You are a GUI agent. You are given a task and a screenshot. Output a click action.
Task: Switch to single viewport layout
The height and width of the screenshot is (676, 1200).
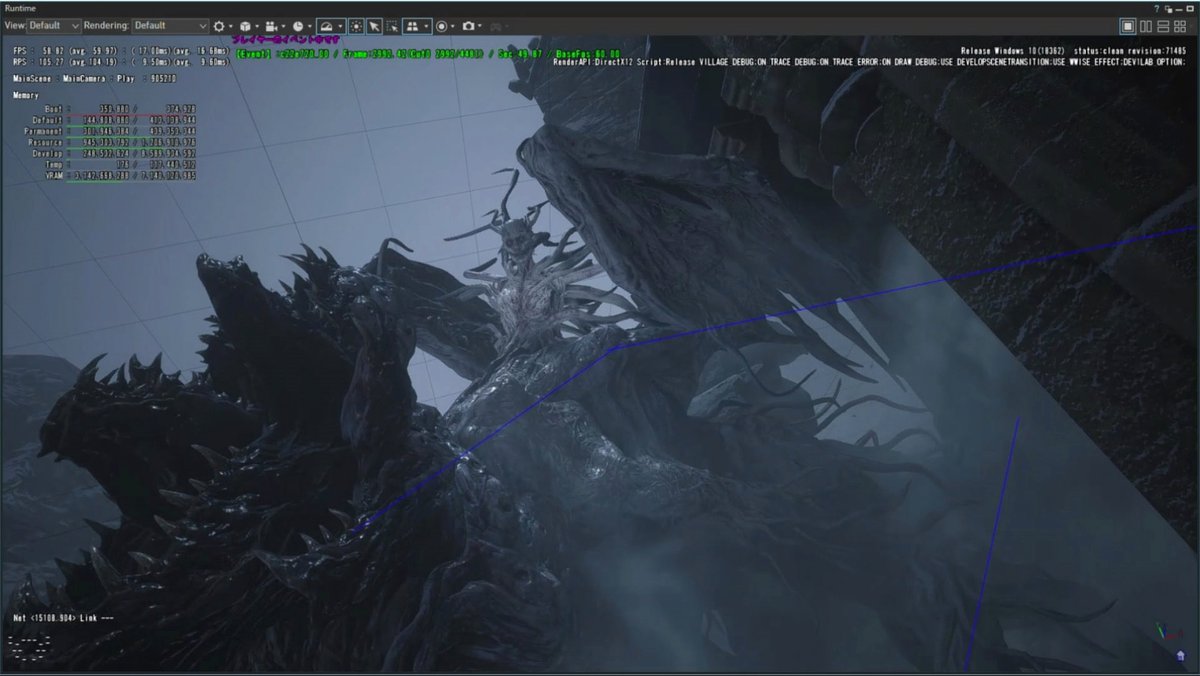pos(1128,26)
